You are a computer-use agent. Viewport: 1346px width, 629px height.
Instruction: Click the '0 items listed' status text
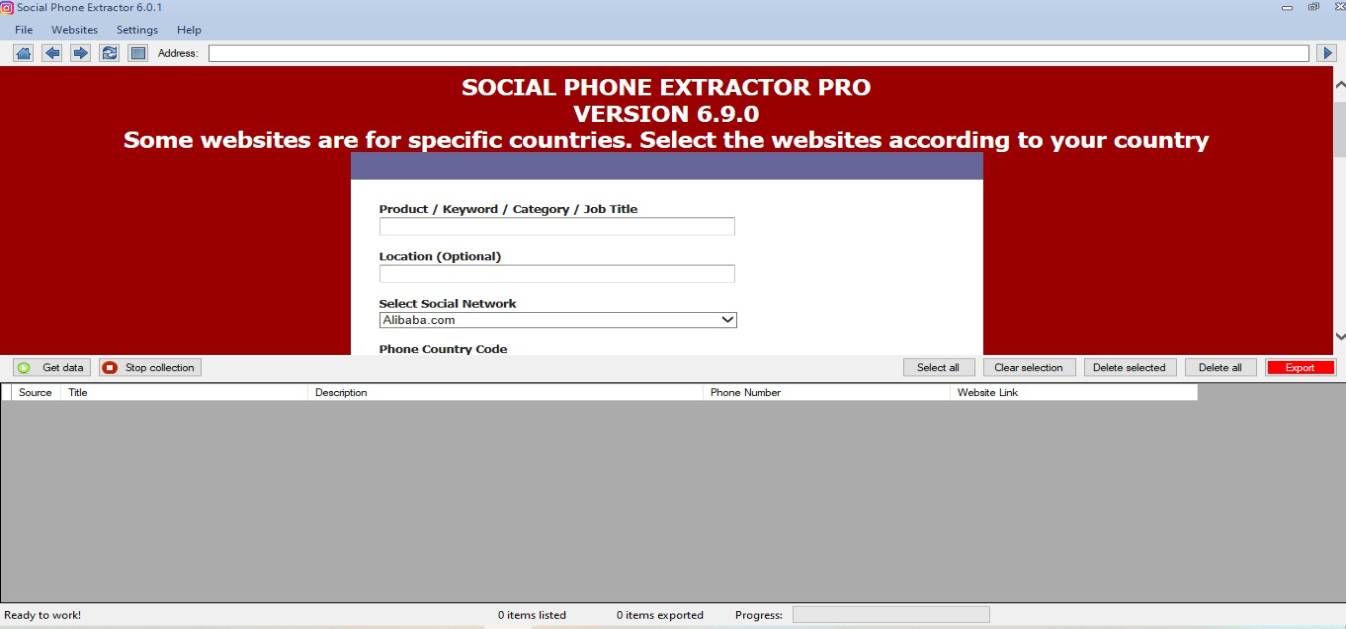coord(532,615)
